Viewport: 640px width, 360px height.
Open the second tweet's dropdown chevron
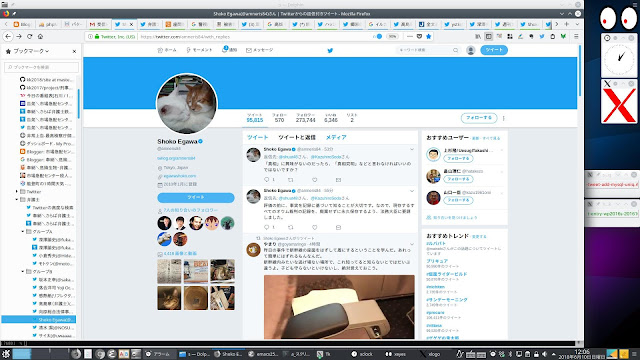coord(411,191)
